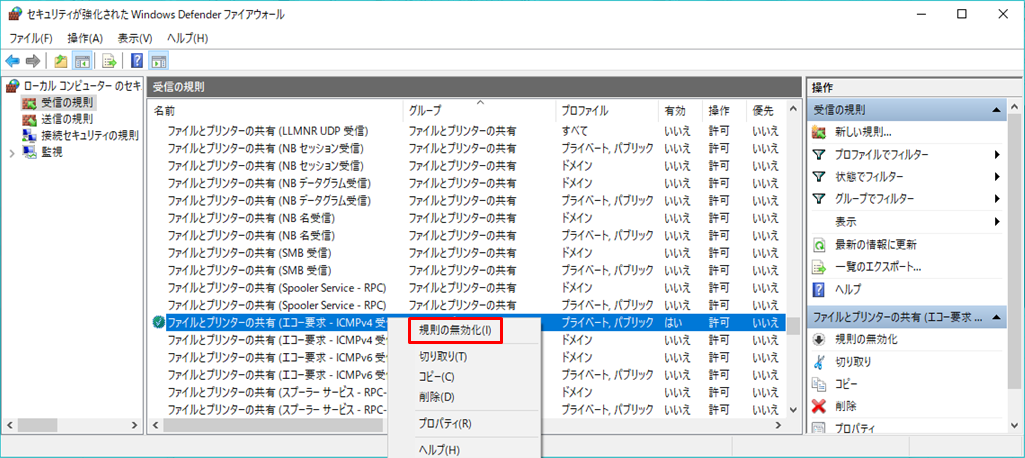Open 表示 submenu arrow in actions pane
The height and width of the screenshot is (458, 1025).
point(998,221)
